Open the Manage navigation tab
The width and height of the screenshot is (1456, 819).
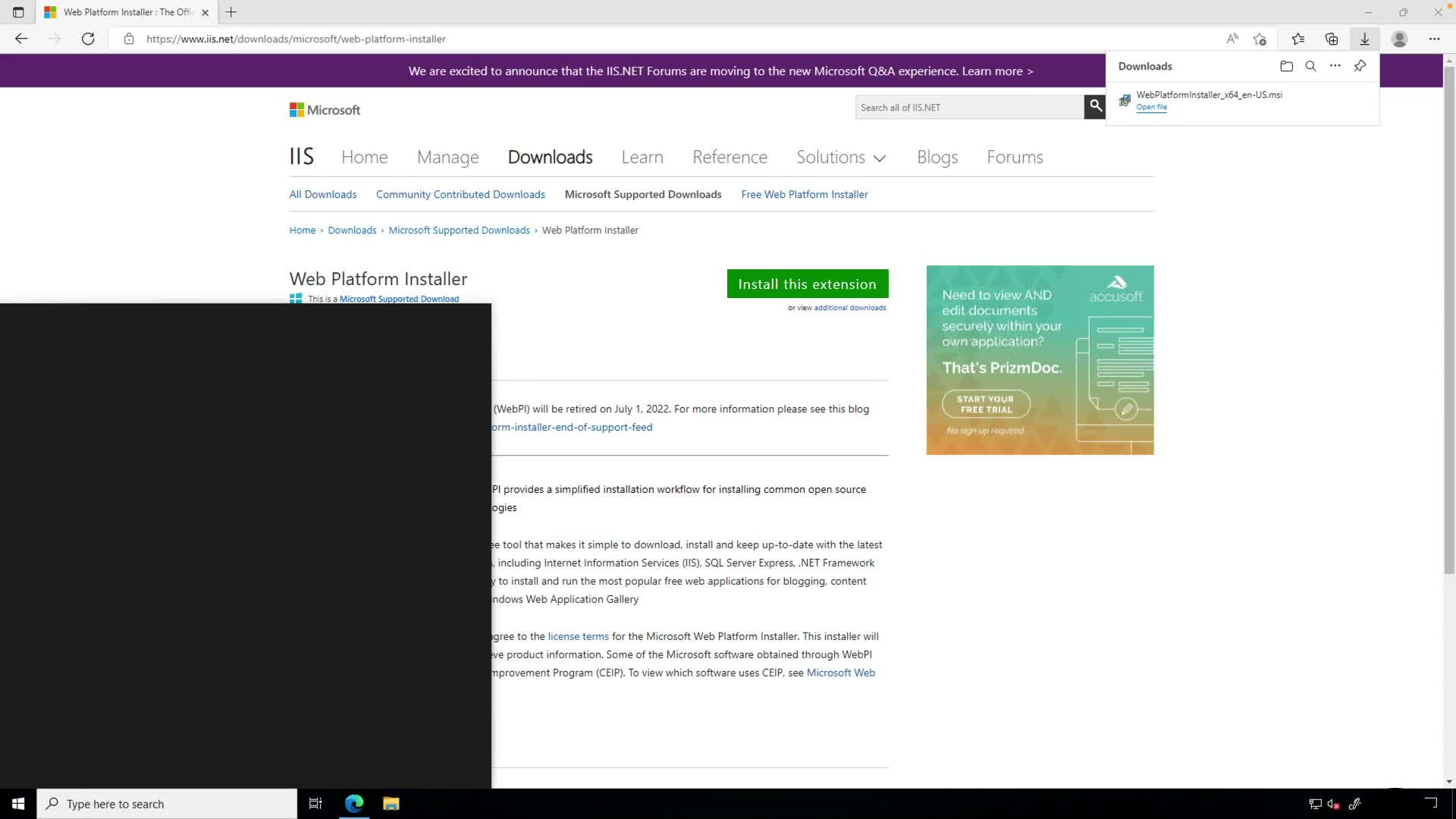click(447, 157)
